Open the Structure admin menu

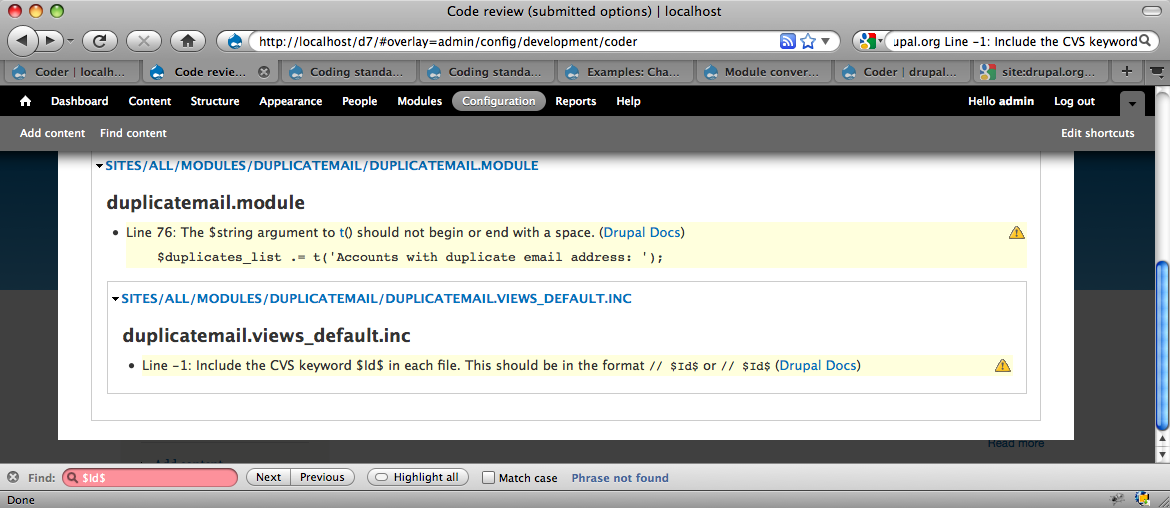coord(215,101)
